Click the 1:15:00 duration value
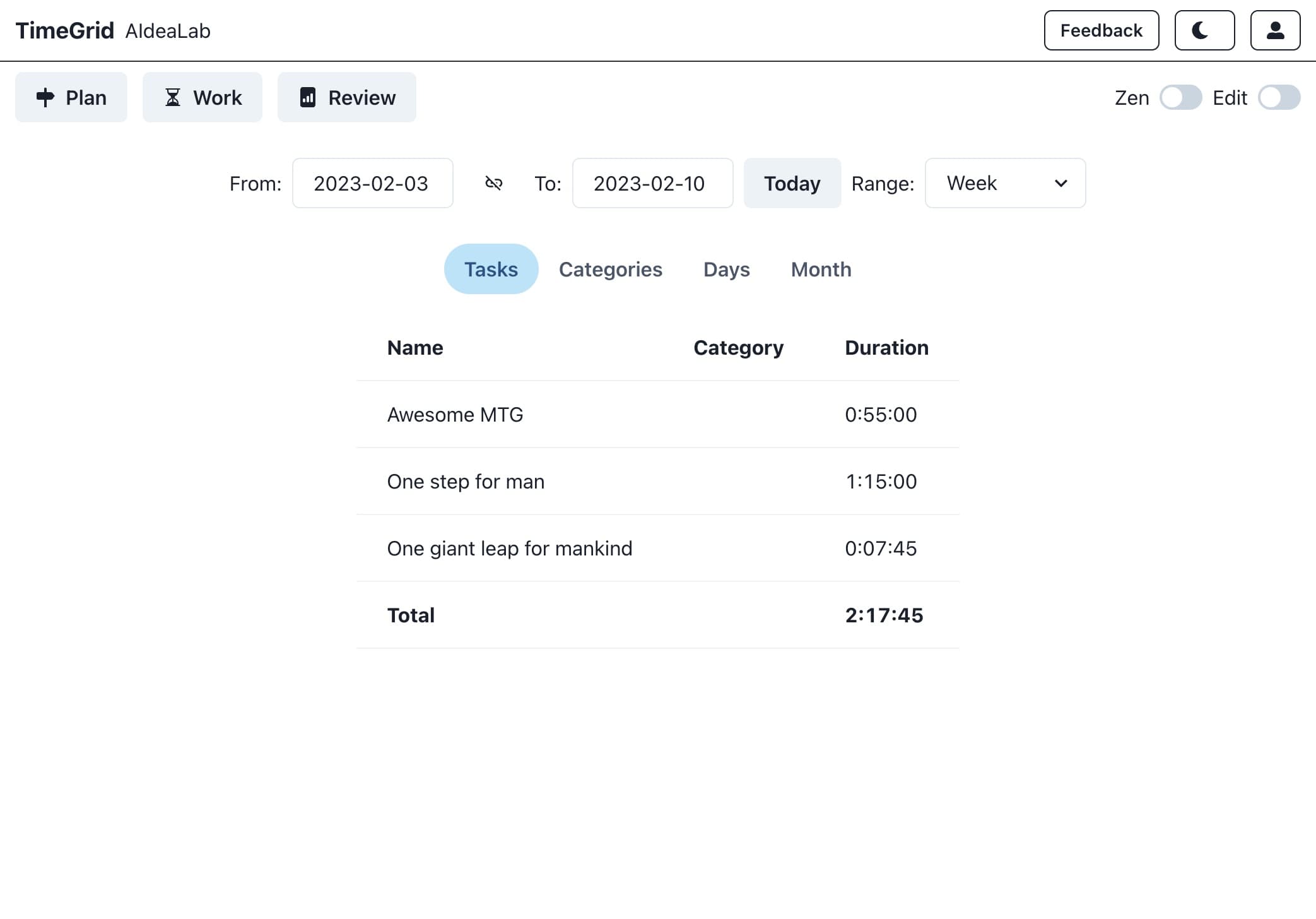1316x919 pixels. [x=881, y=482]
